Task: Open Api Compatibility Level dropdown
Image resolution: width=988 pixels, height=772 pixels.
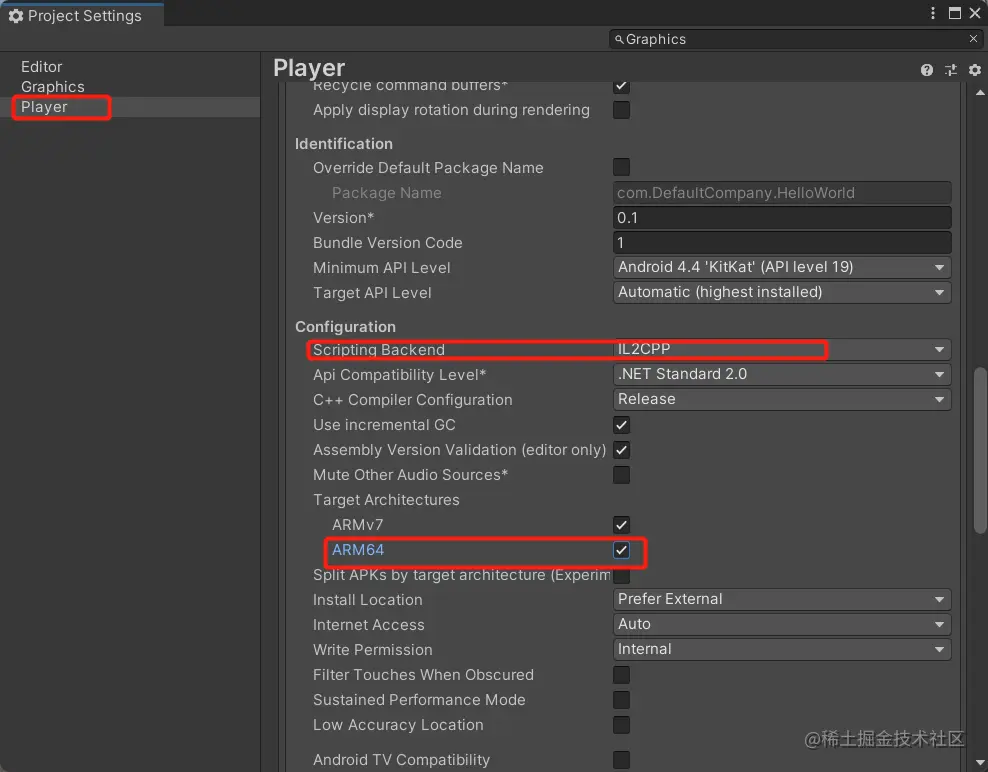Action: pyautogui.click(x=782, y=374)
